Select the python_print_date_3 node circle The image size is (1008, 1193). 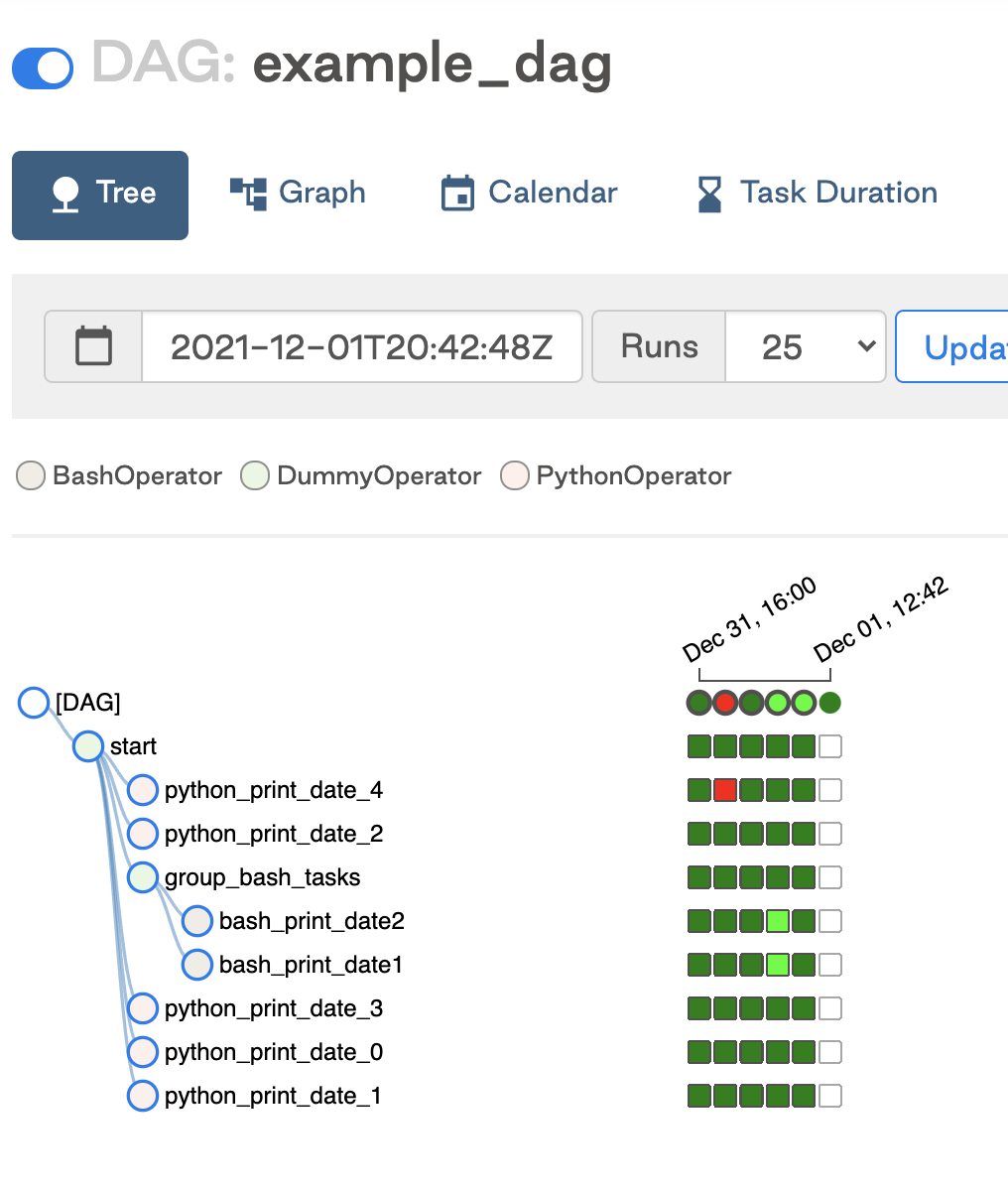pos(143,1008)
